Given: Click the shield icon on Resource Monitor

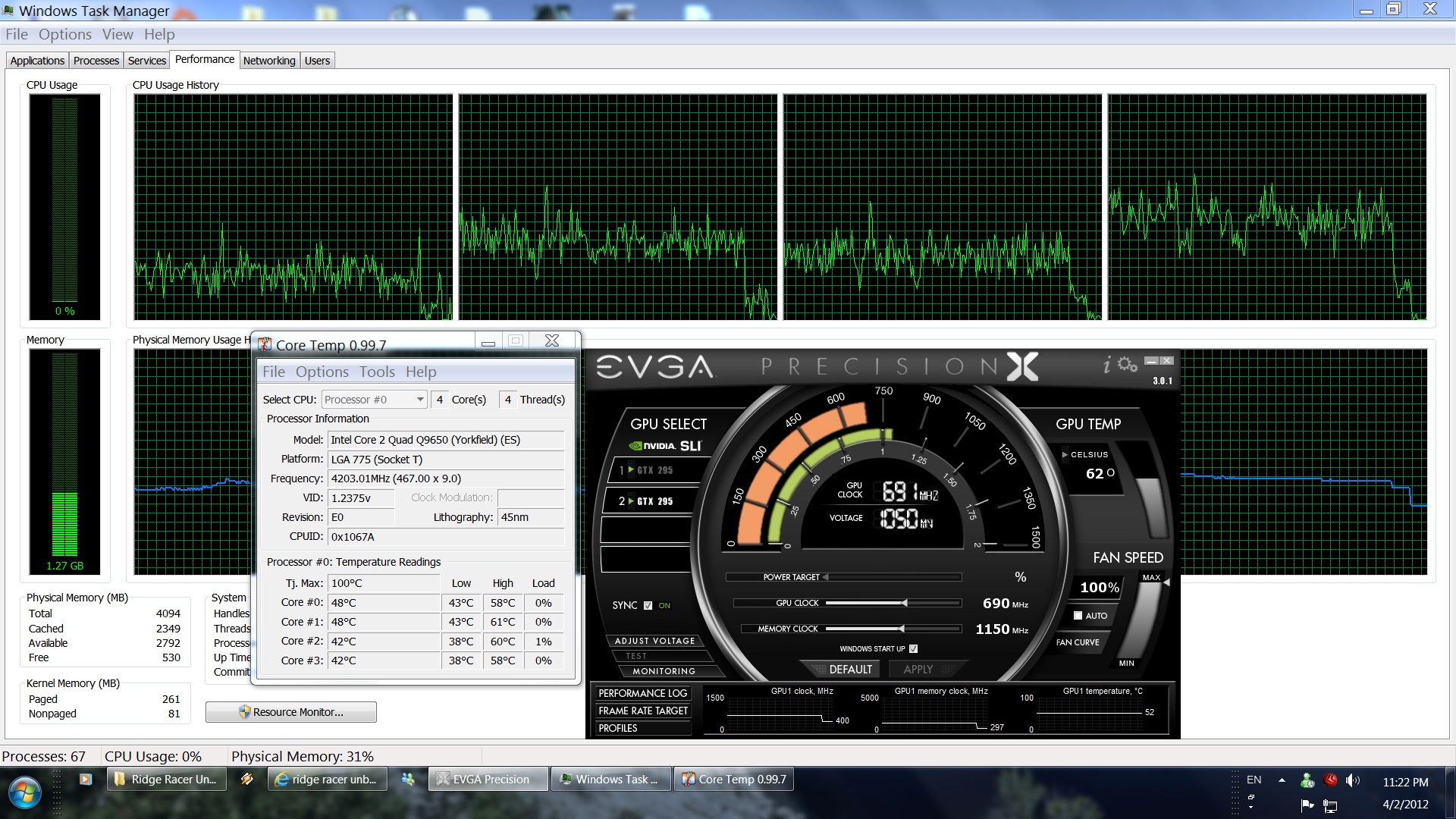Looking at the screenshot, I should click(x=244, y=712).
